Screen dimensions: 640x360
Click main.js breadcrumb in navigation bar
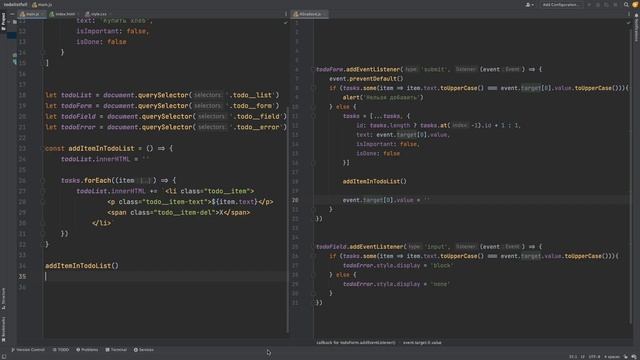(x=42, y=4)
